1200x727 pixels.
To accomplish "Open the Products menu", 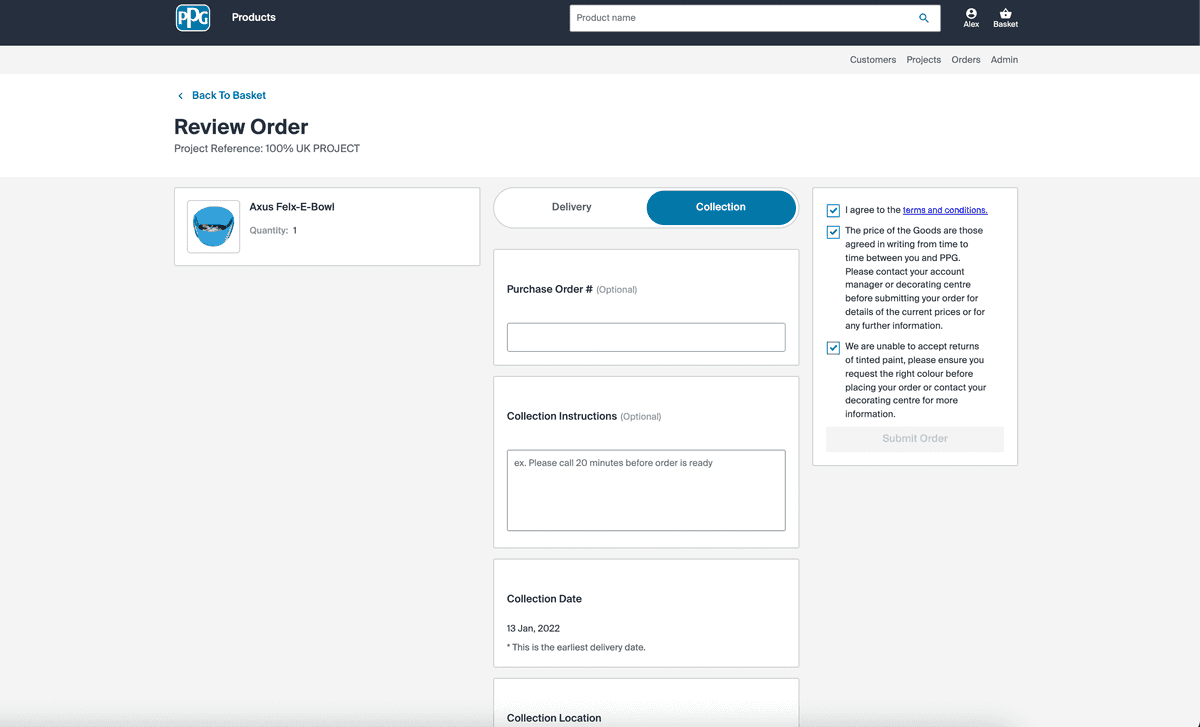I will (x=254, y=18).
